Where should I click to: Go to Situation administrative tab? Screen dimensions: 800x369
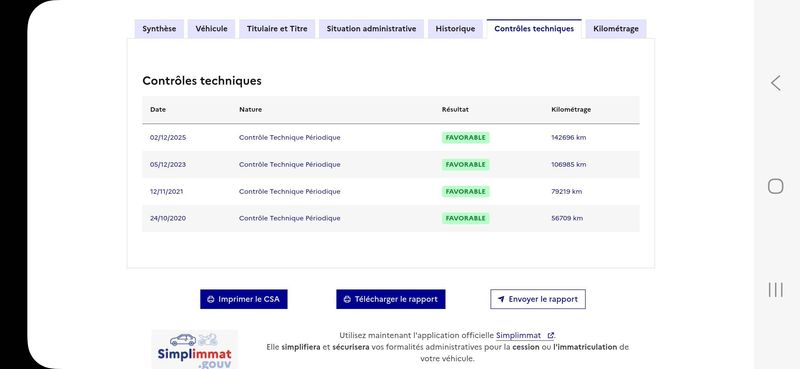[371, 29]
